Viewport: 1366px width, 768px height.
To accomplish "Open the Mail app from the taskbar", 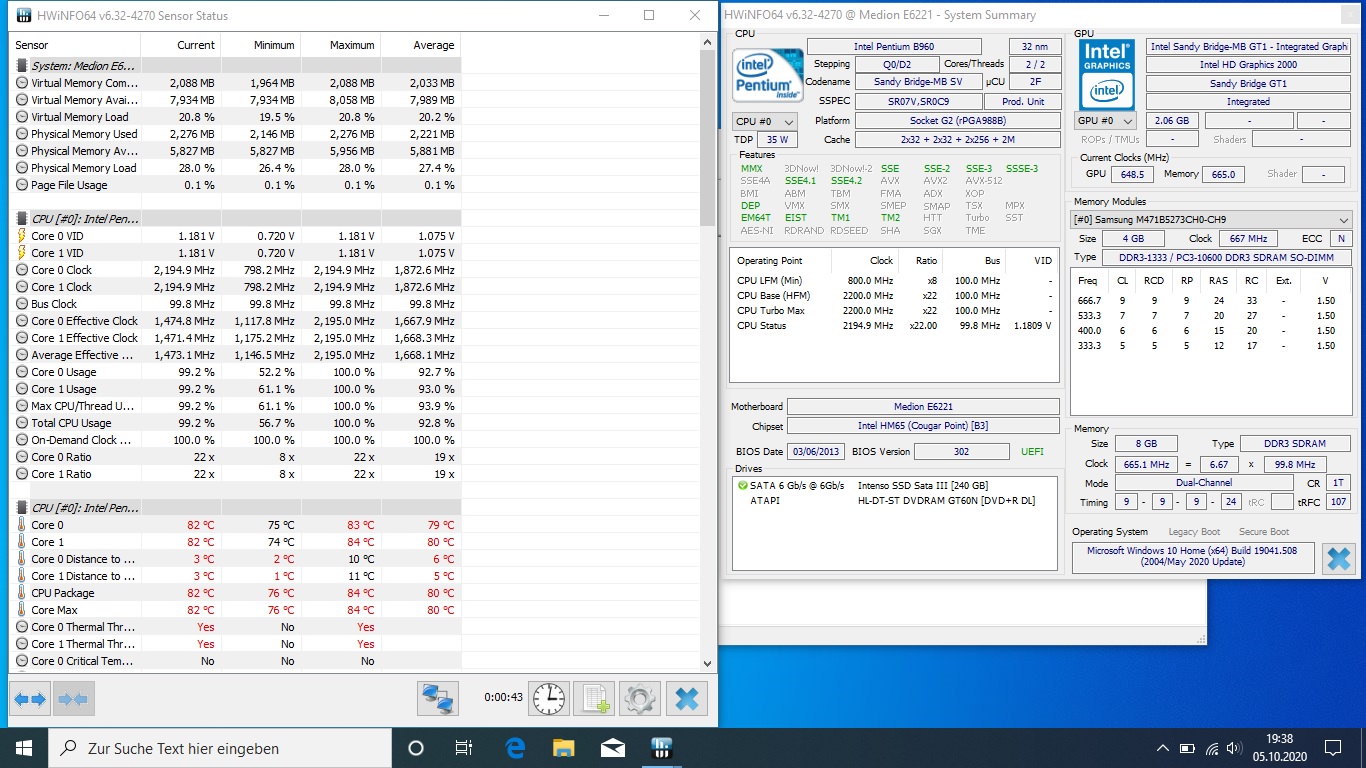I will [612, 748].
